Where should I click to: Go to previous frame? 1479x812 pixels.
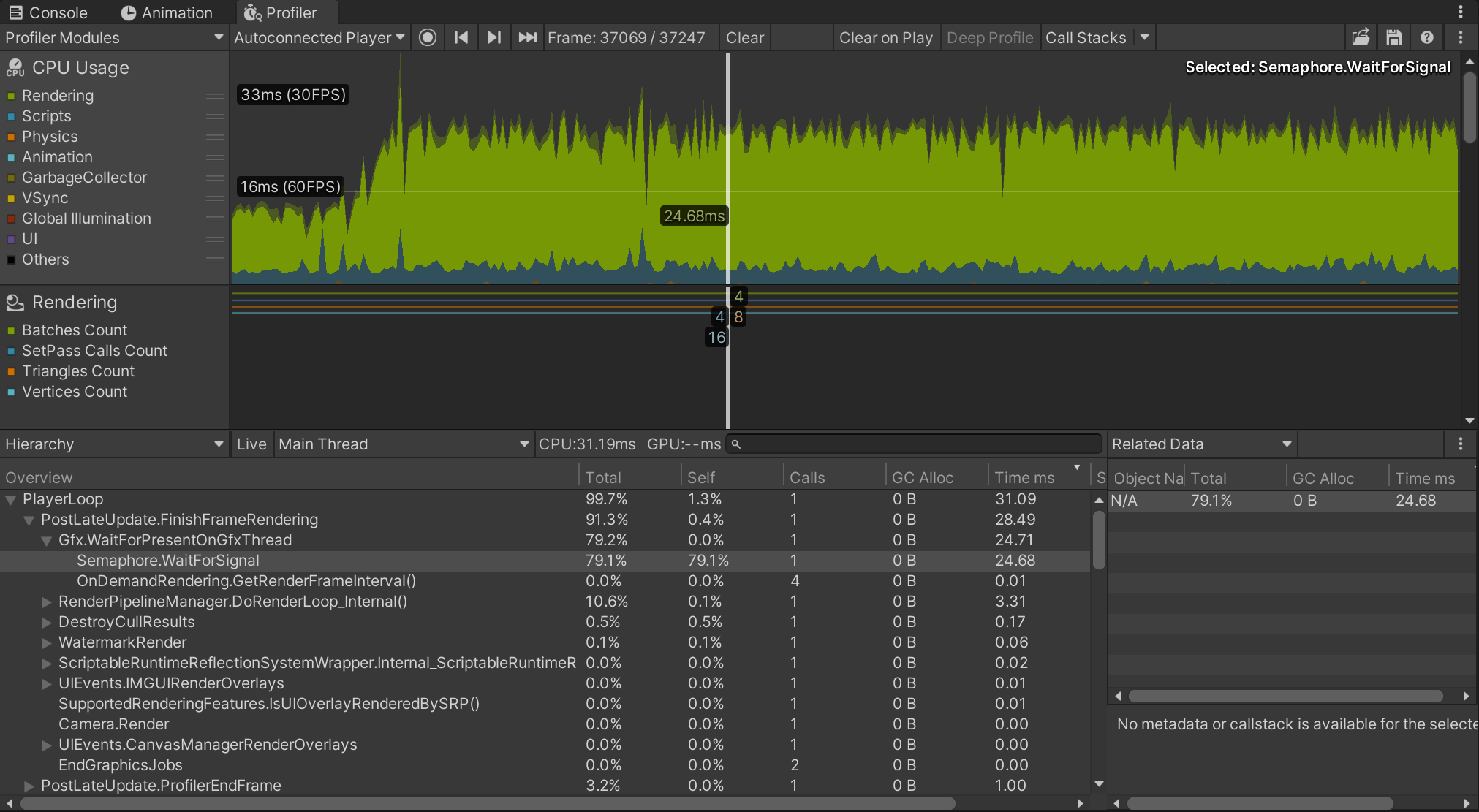click(x=461, y=37)
